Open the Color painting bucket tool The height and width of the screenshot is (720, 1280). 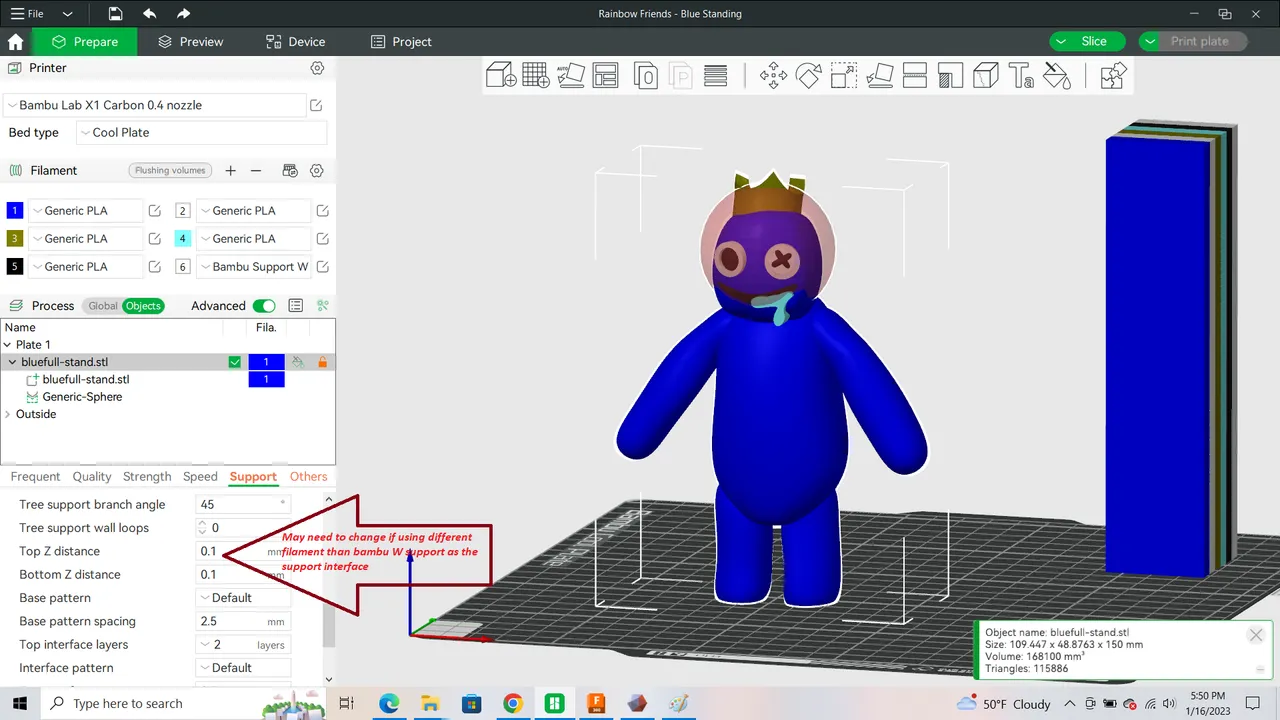(x=1057, y=75)
